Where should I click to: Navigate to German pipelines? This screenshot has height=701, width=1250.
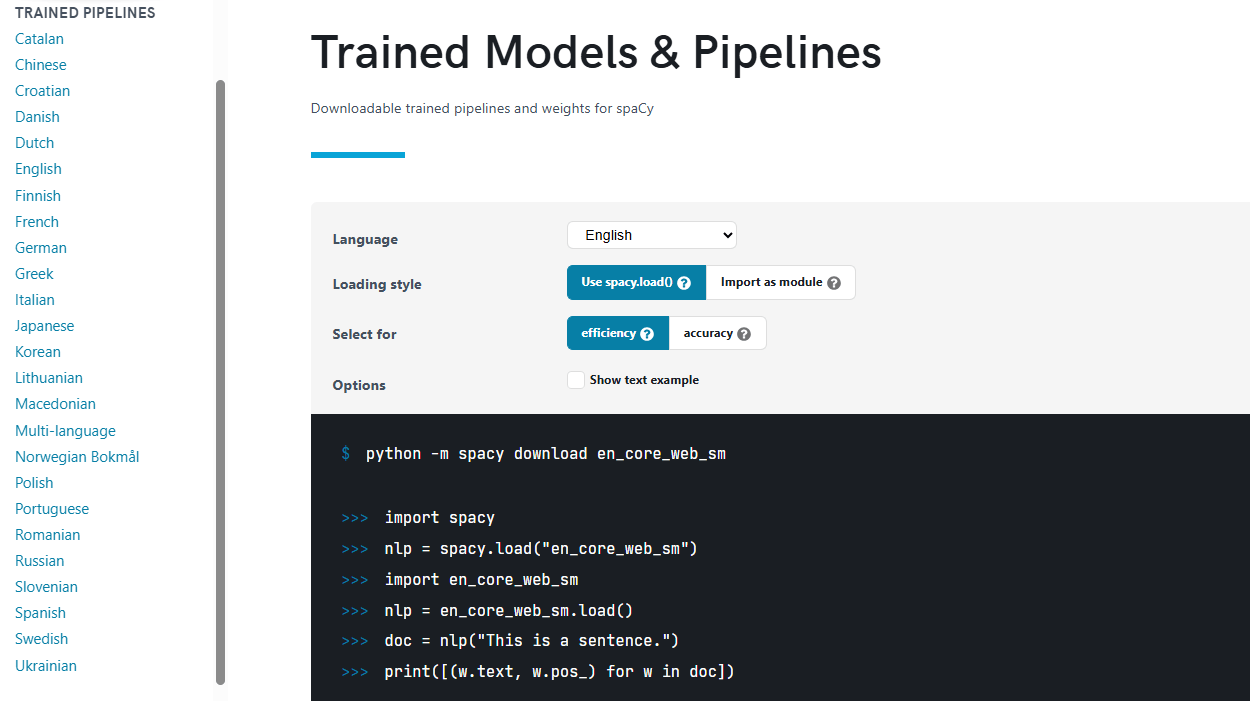41,248
